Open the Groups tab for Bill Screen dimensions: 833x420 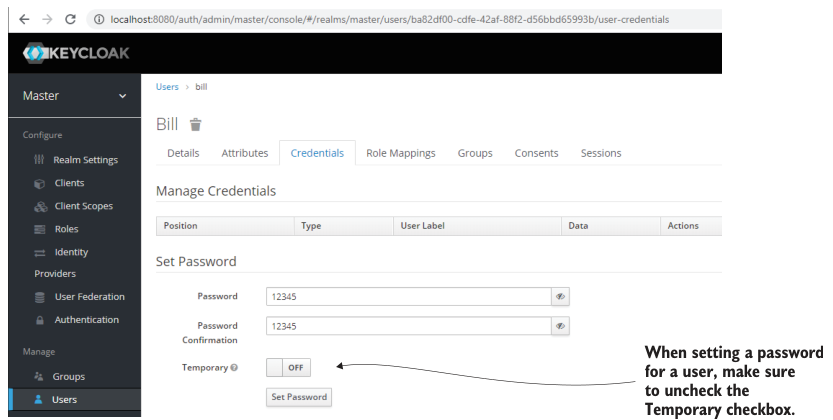475,153
